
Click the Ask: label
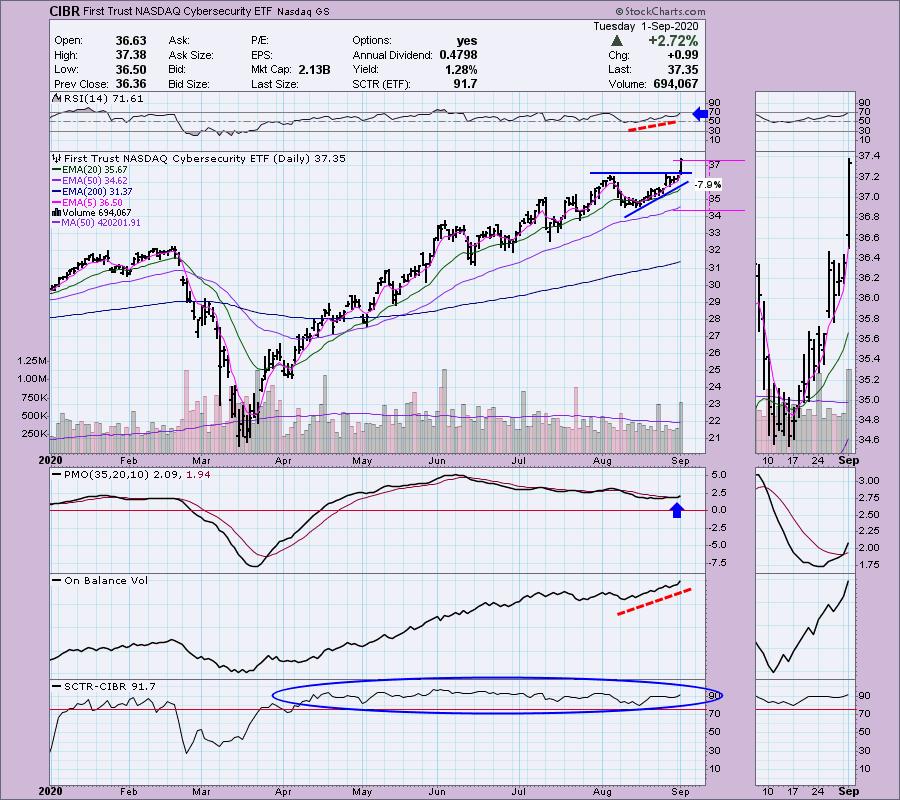point(179,41)
